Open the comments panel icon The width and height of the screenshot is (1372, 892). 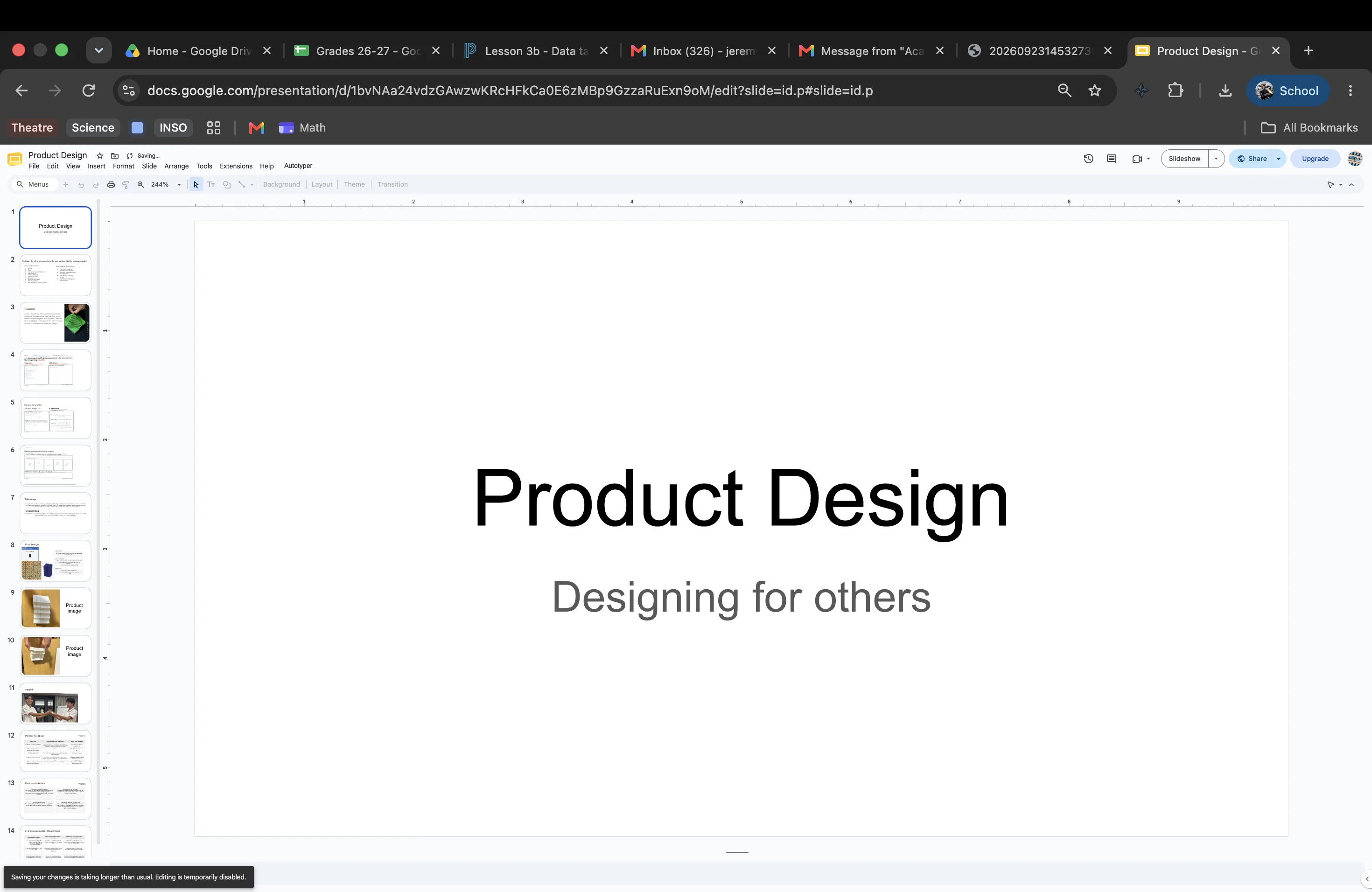pyautogui.click(x=1112, y=159)
